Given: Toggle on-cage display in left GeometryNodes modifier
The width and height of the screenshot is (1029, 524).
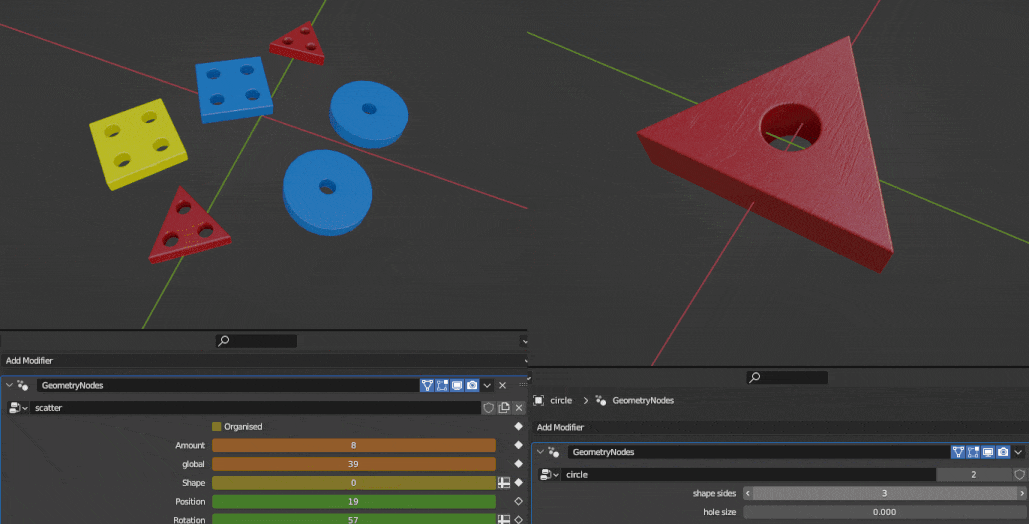Looking at the screenshot, I should [x=427, y=385].
